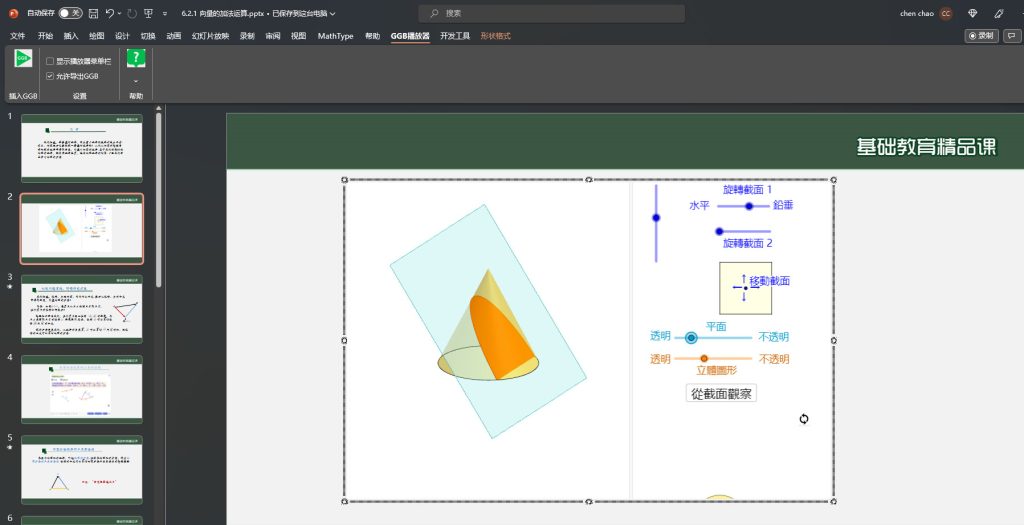Open the 帮助 ribbon tab
The width and height of the screenshot is (1024, 525).
pos(372,36)
